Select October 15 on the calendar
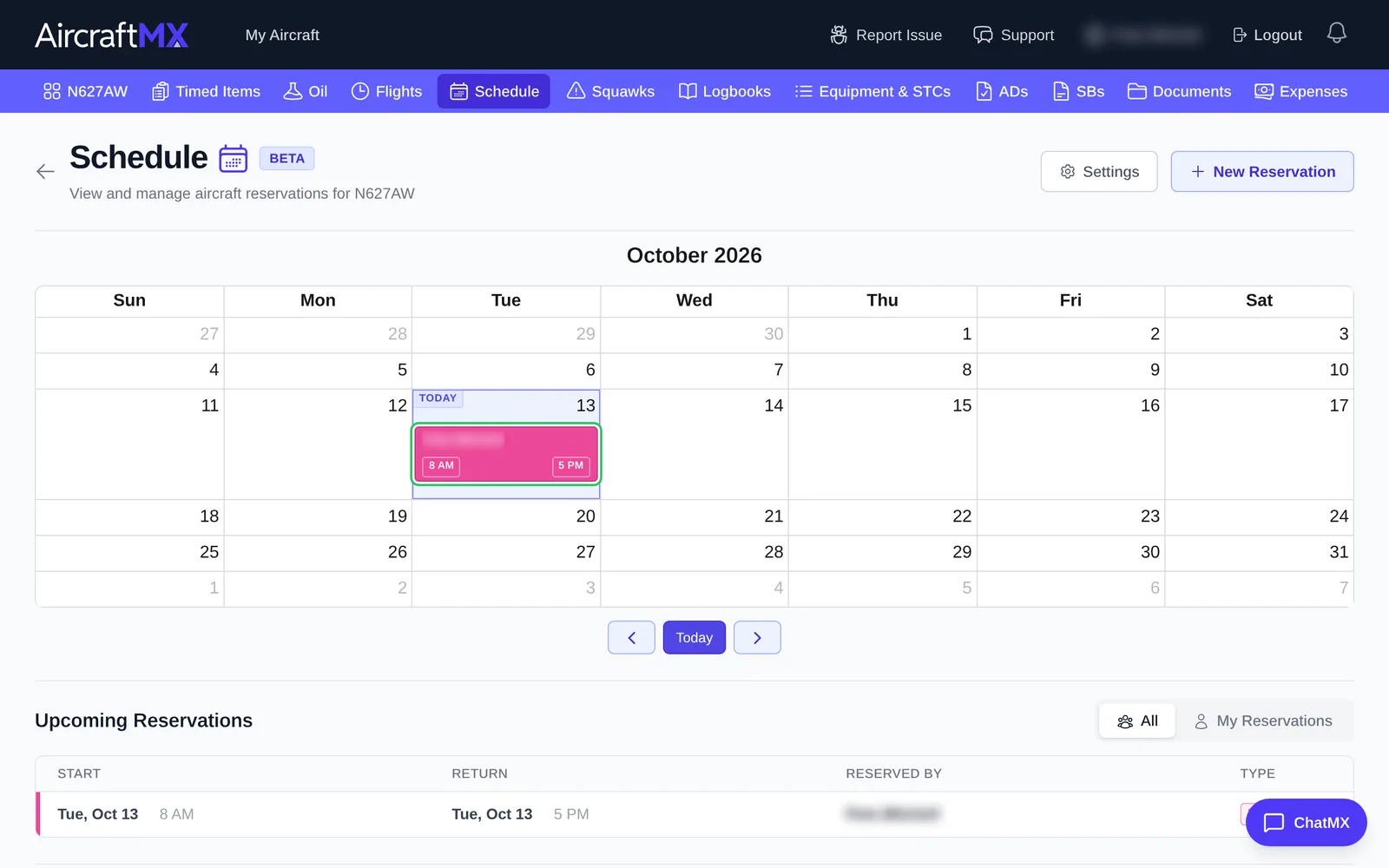The height and width of the screenshot is (868, 1389). pyautogui.click(x=883, y=444)
